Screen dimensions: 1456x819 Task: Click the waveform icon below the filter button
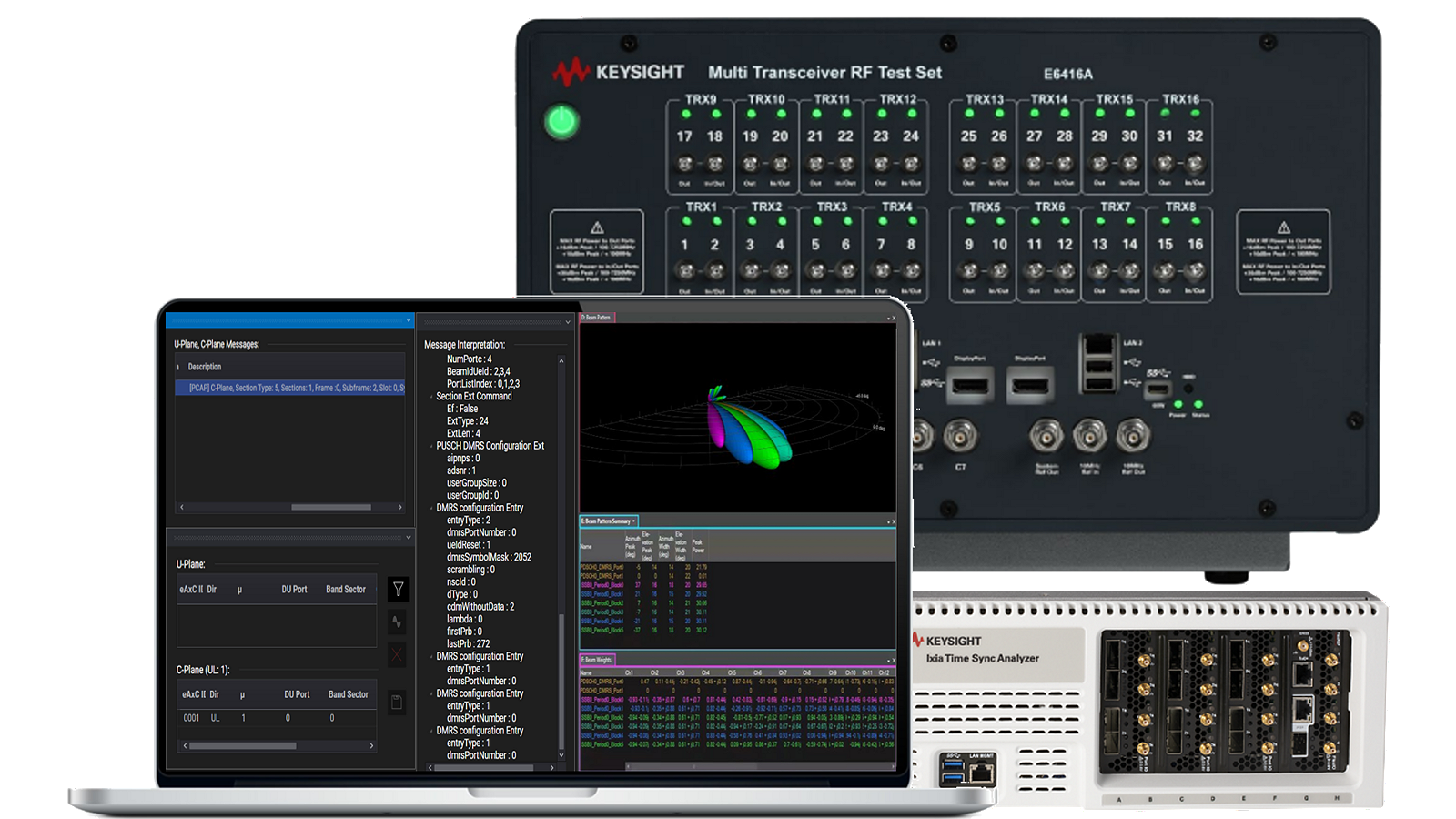point(398,622)
